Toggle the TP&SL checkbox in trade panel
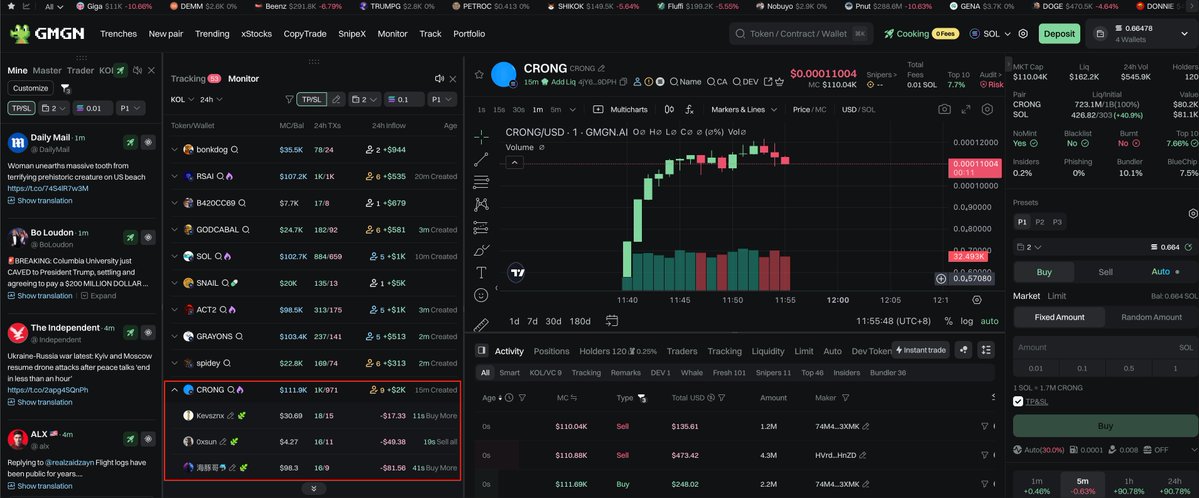The height and width of the screenshot is (498, 1199). click(1018, 401)
